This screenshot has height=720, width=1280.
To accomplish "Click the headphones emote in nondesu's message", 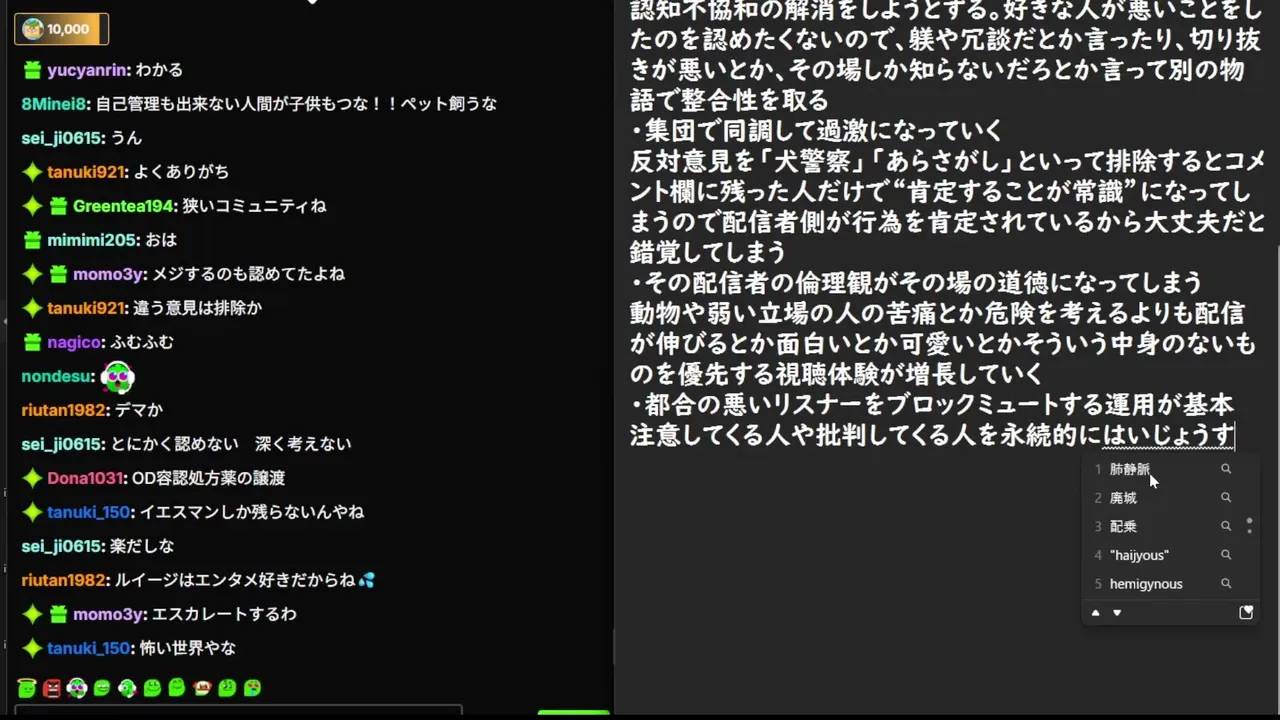I will 117,377.
